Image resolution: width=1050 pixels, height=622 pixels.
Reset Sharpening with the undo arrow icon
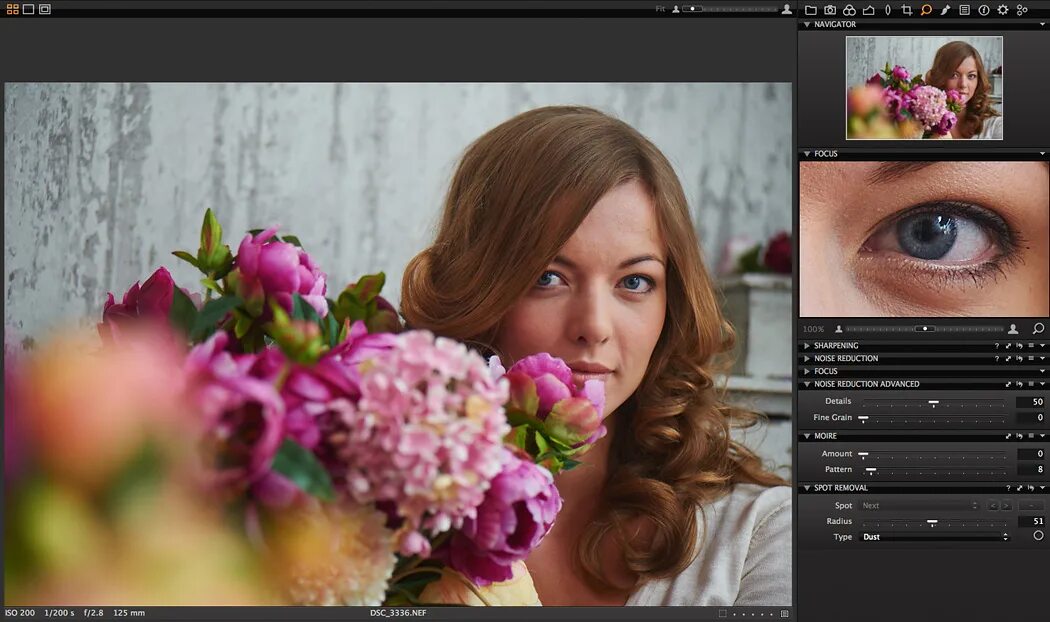(x=1019, y=346)
